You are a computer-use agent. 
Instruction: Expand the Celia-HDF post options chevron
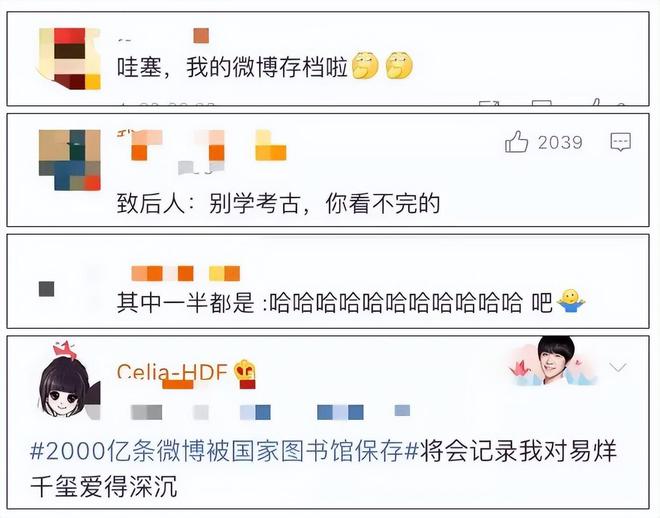tap(618, 367)
